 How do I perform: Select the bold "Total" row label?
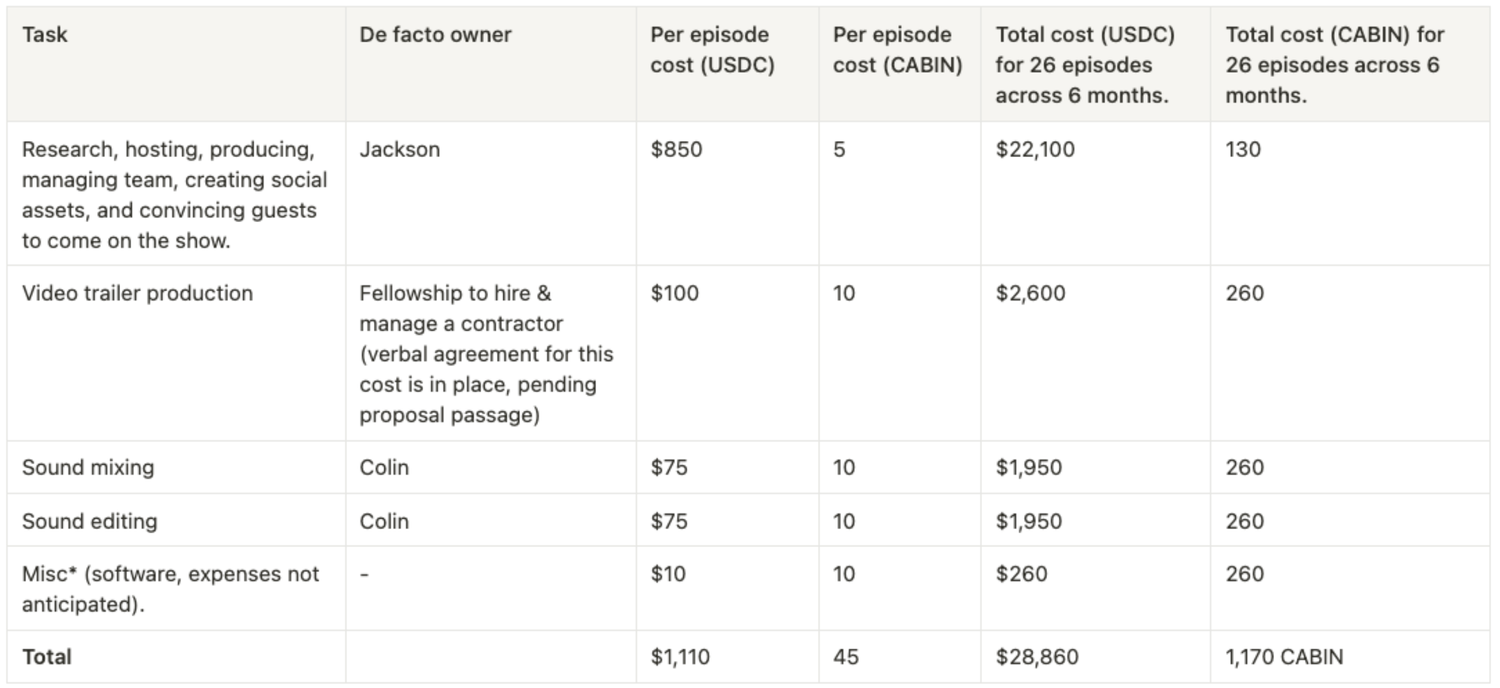(47, 657)
